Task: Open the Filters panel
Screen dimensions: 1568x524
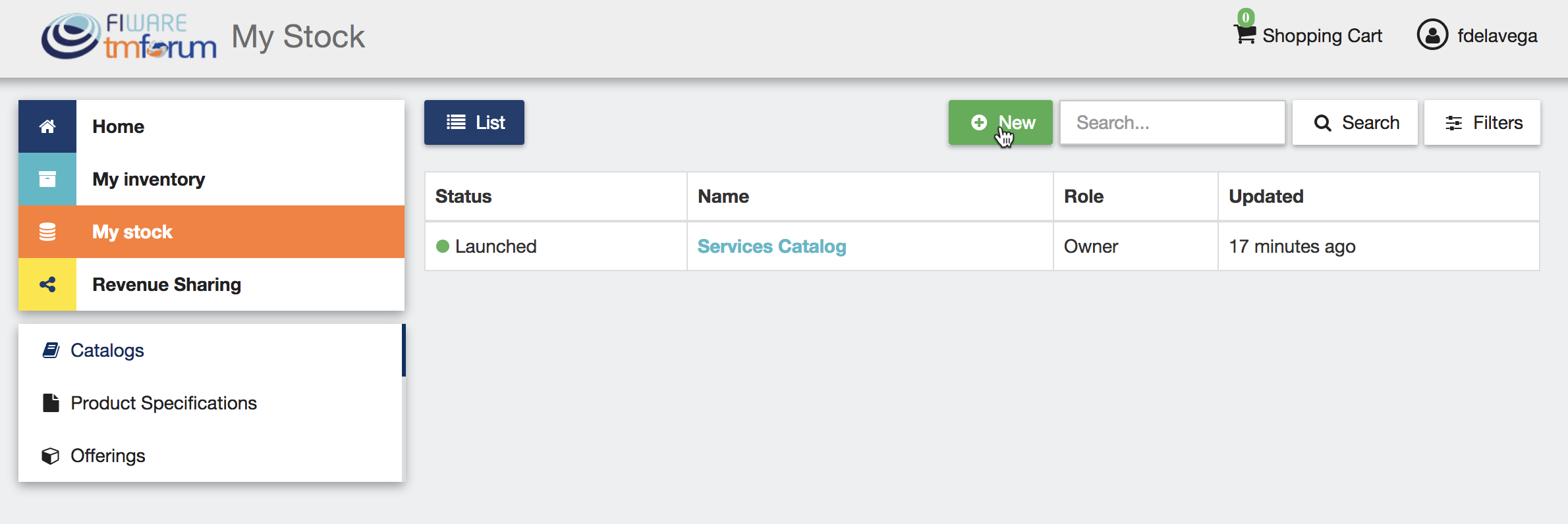Action: pos(1482,122)
